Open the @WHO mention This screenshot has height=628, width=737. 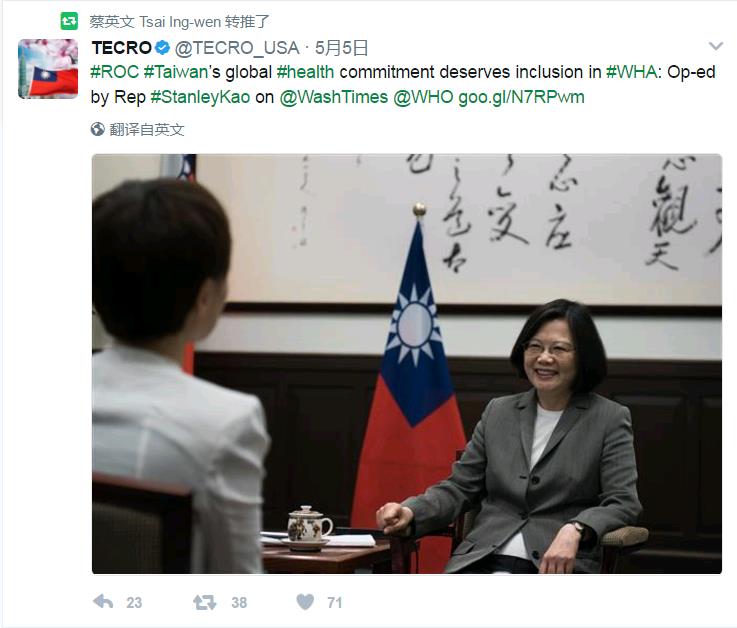click(x=423, y=97)
